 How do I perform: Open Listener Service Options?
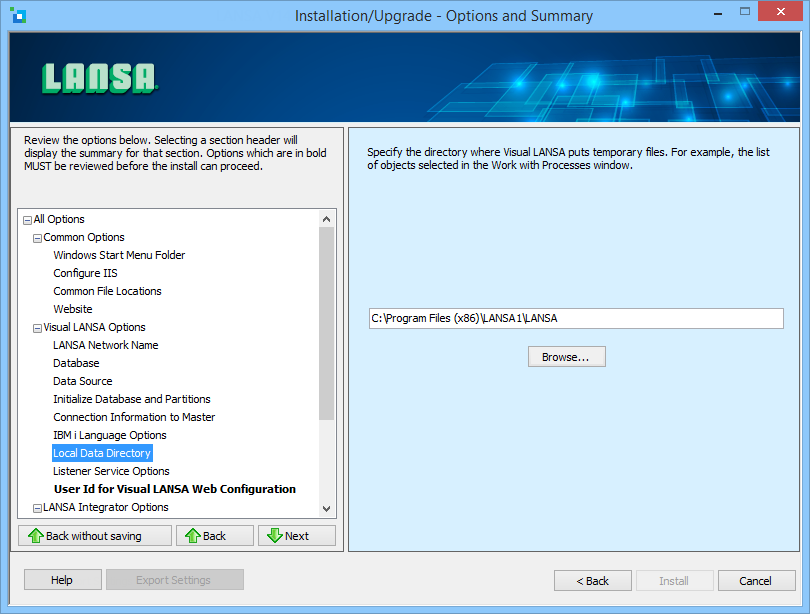pos(111,471)
